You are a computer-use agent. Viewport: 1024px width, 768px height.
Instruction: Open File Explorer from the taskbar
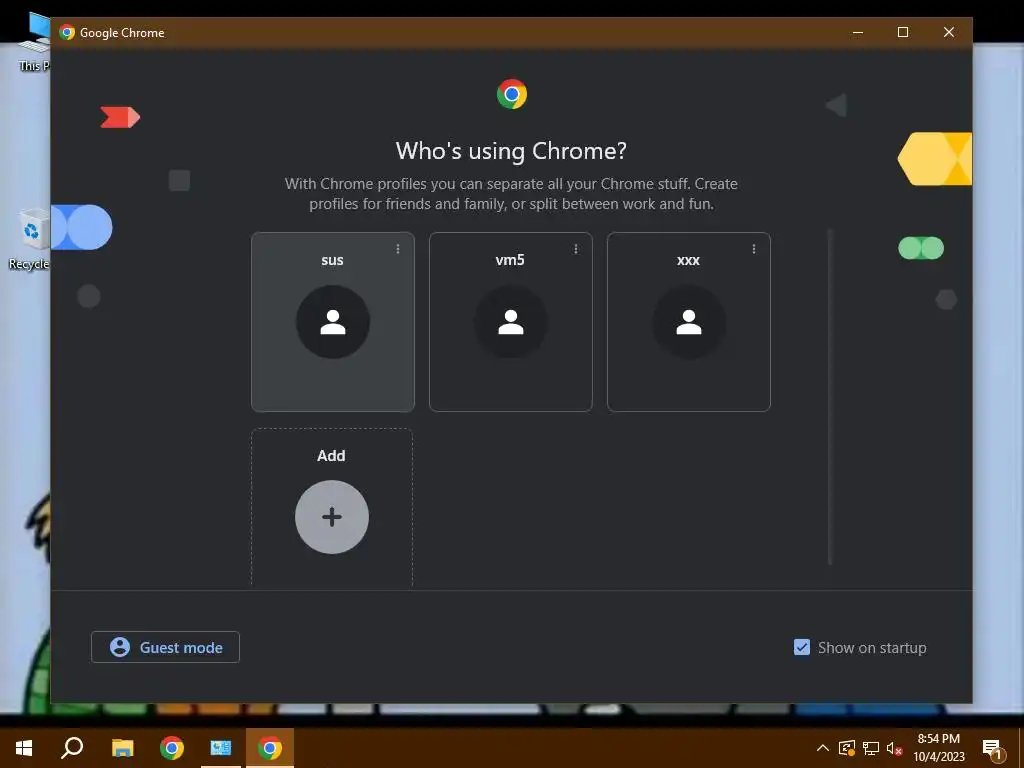click(x=122, y=748)
